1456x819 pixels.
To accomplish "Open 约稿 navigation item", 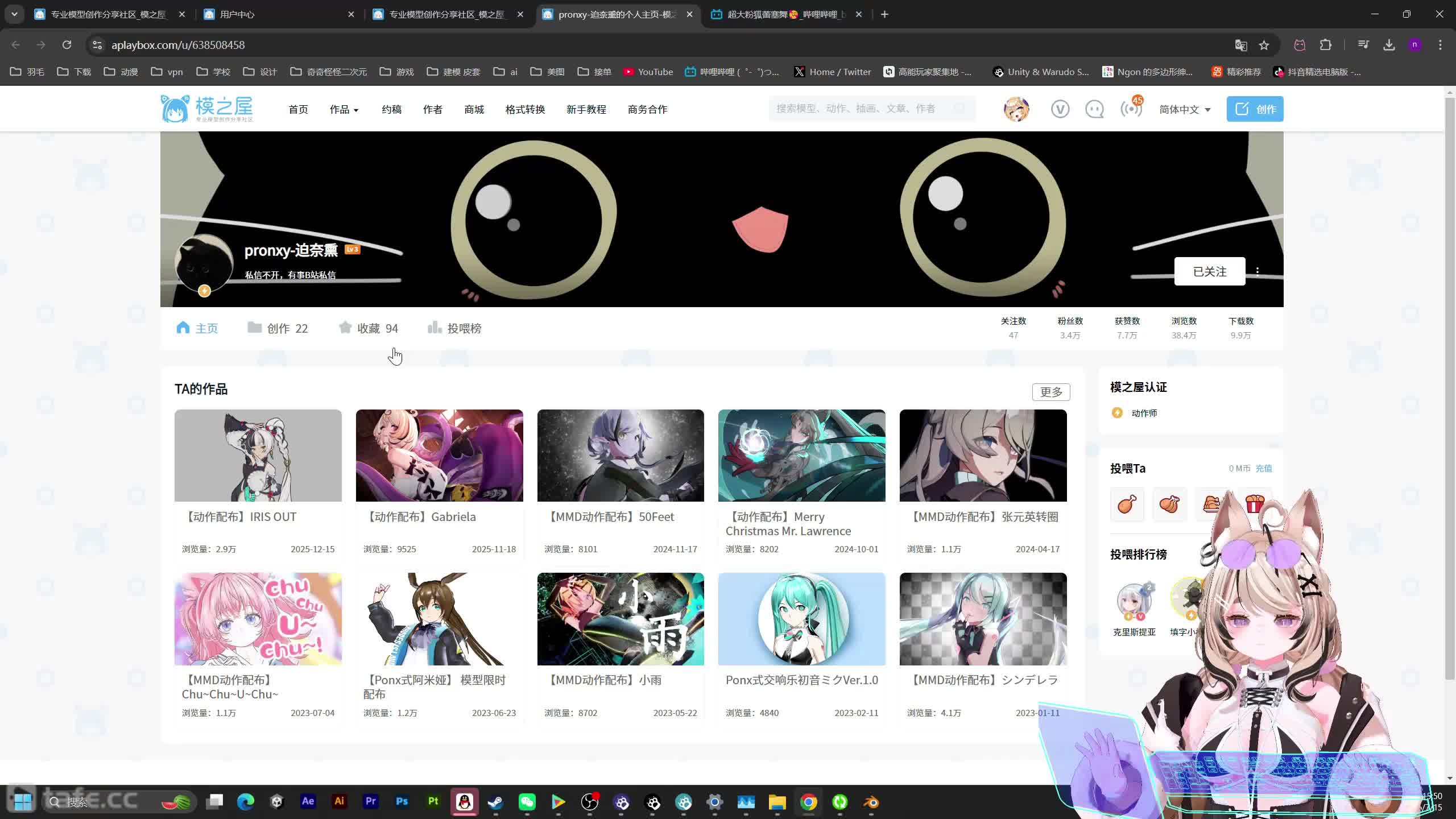I will (391, 109).
